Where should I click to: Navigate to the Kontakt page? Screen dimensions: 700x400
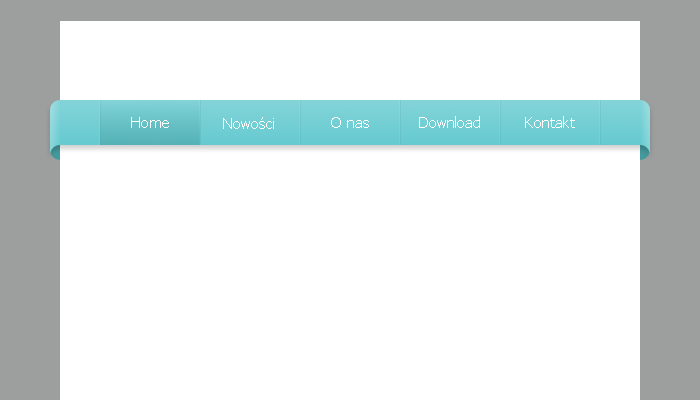pyautogui.click(x=549, y=123)
